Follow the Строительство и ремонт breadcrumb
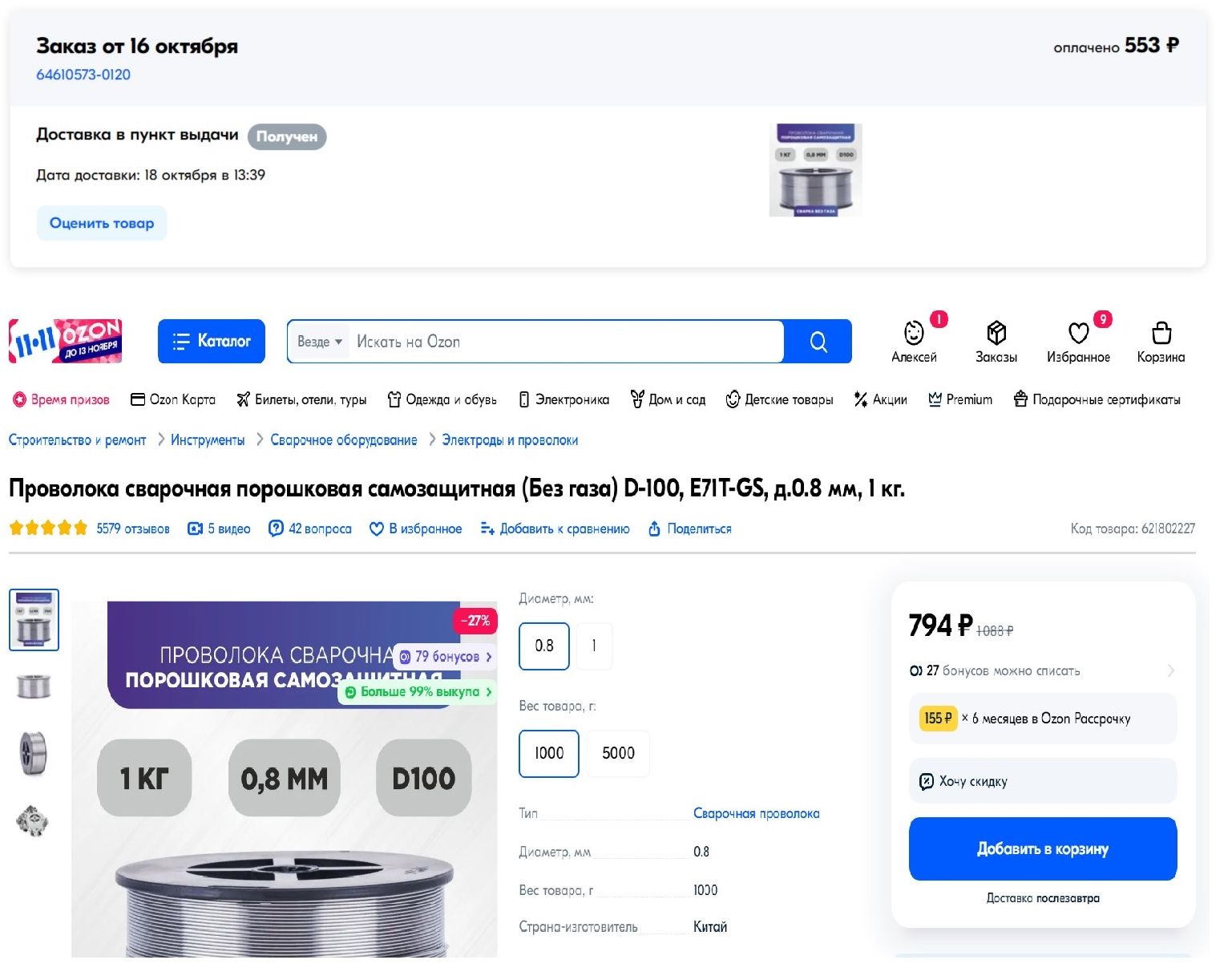This screenshot has width=1232, height=976. click(x=78, y=440)
